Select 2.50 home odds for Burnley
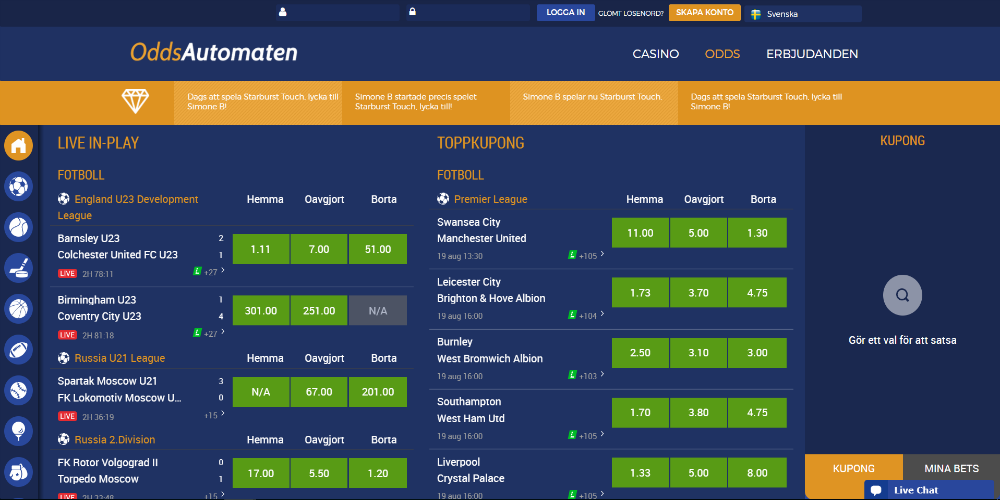The image size is (1000, 500). pyautogui.click(x=640, y=353)
